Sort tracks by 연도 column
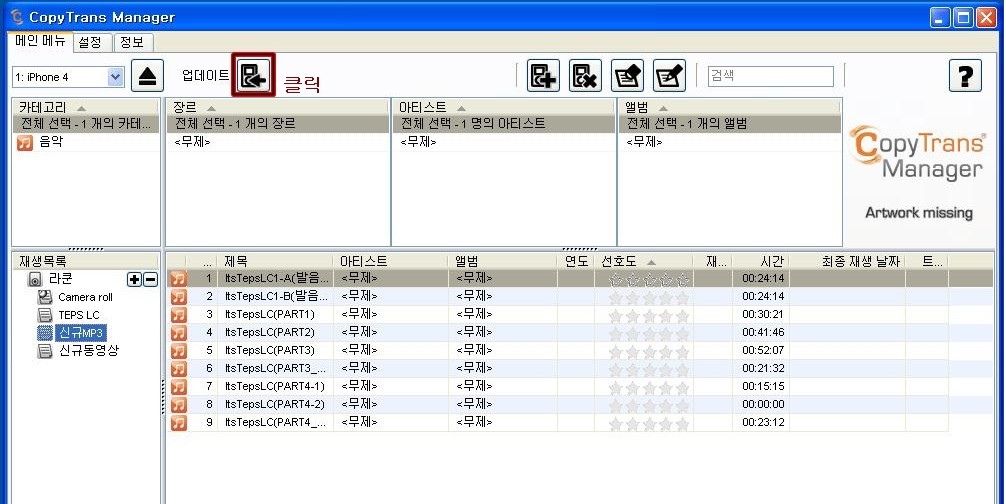Screen dimensions: 1006x504 576,261
